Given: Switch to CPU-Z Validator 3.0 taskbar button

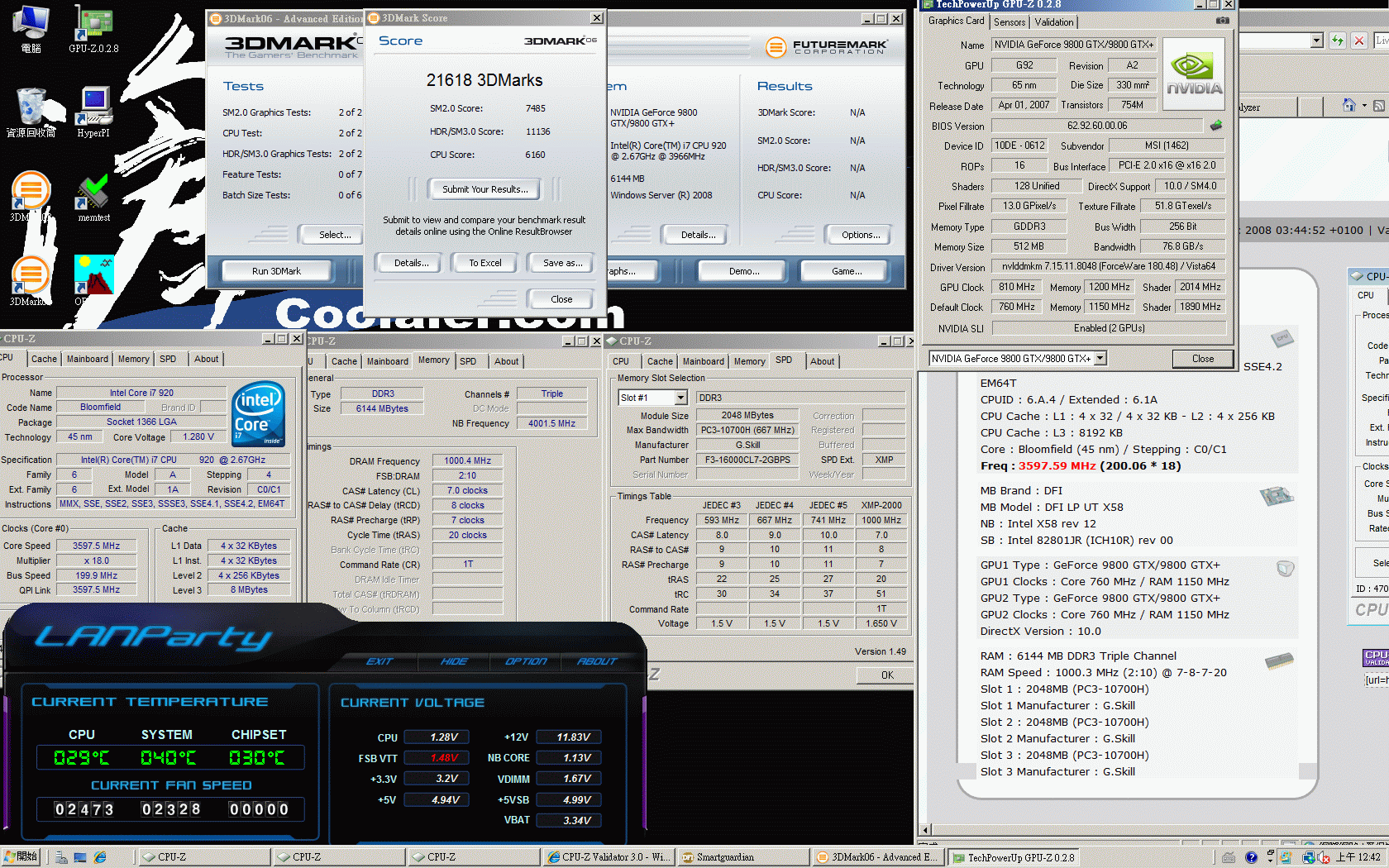Looking at the screenshot, I should (609, 857).
